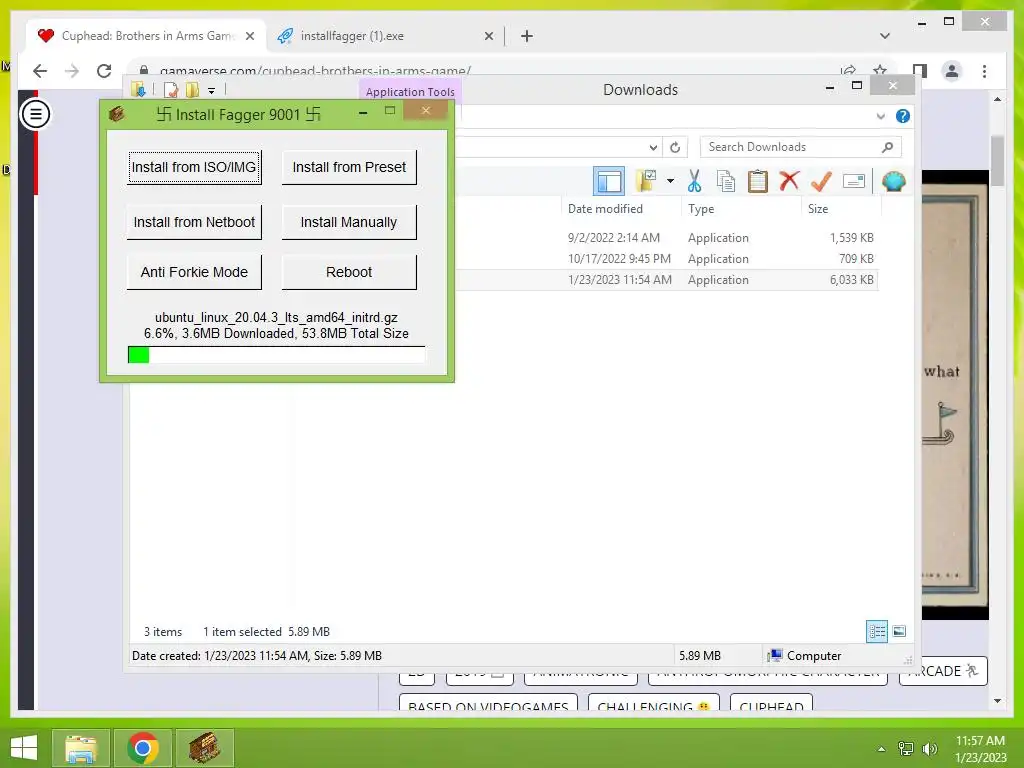Click the properties icon in Explorer quick access bar
This screenshot has height=768, width=1024.
(171, 90)
